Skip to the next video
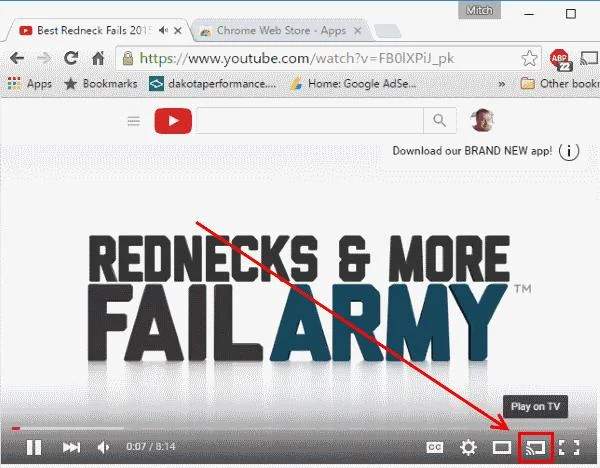 click(x=72, y=447)
